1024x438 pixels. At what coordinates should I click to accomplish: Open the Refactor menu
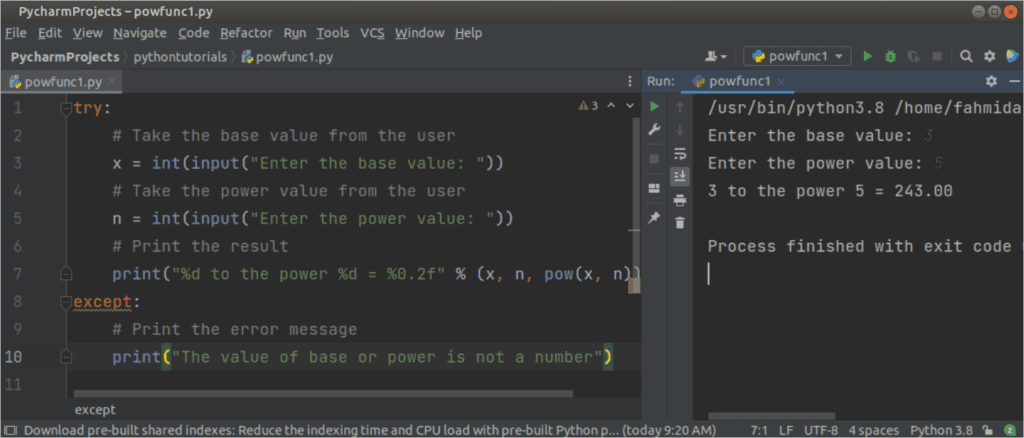(x=246, y=33)
